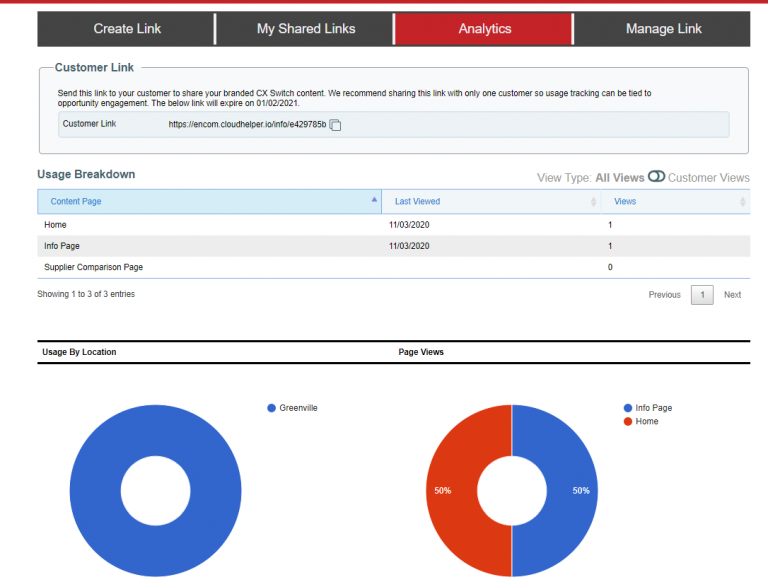Copy the customer link with clipboard icon
The height and width of the screenshot is (582, 768).
tap(335, 125)
